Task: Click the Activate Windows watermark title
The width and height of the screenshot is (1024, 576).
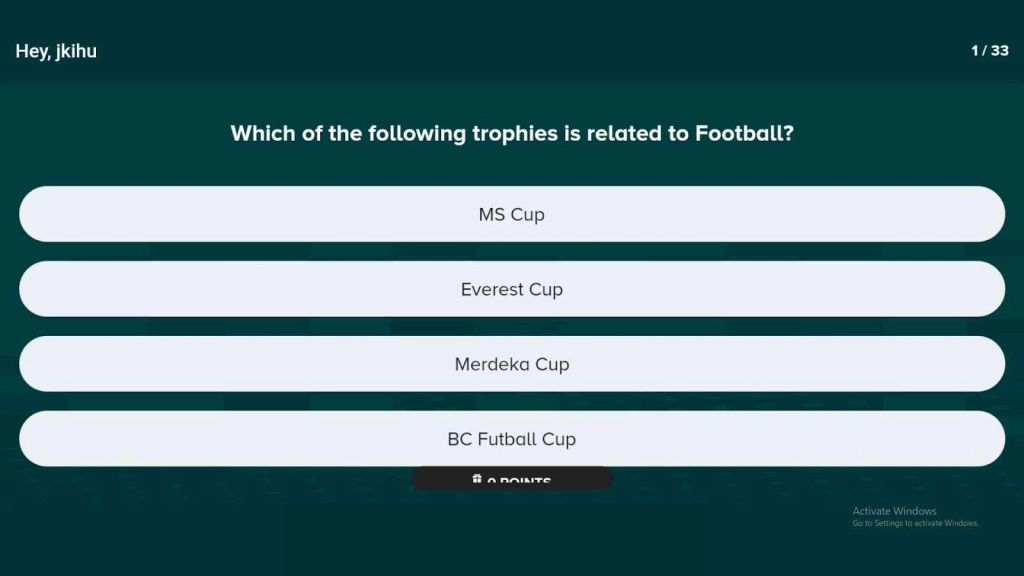Action: 894,511
